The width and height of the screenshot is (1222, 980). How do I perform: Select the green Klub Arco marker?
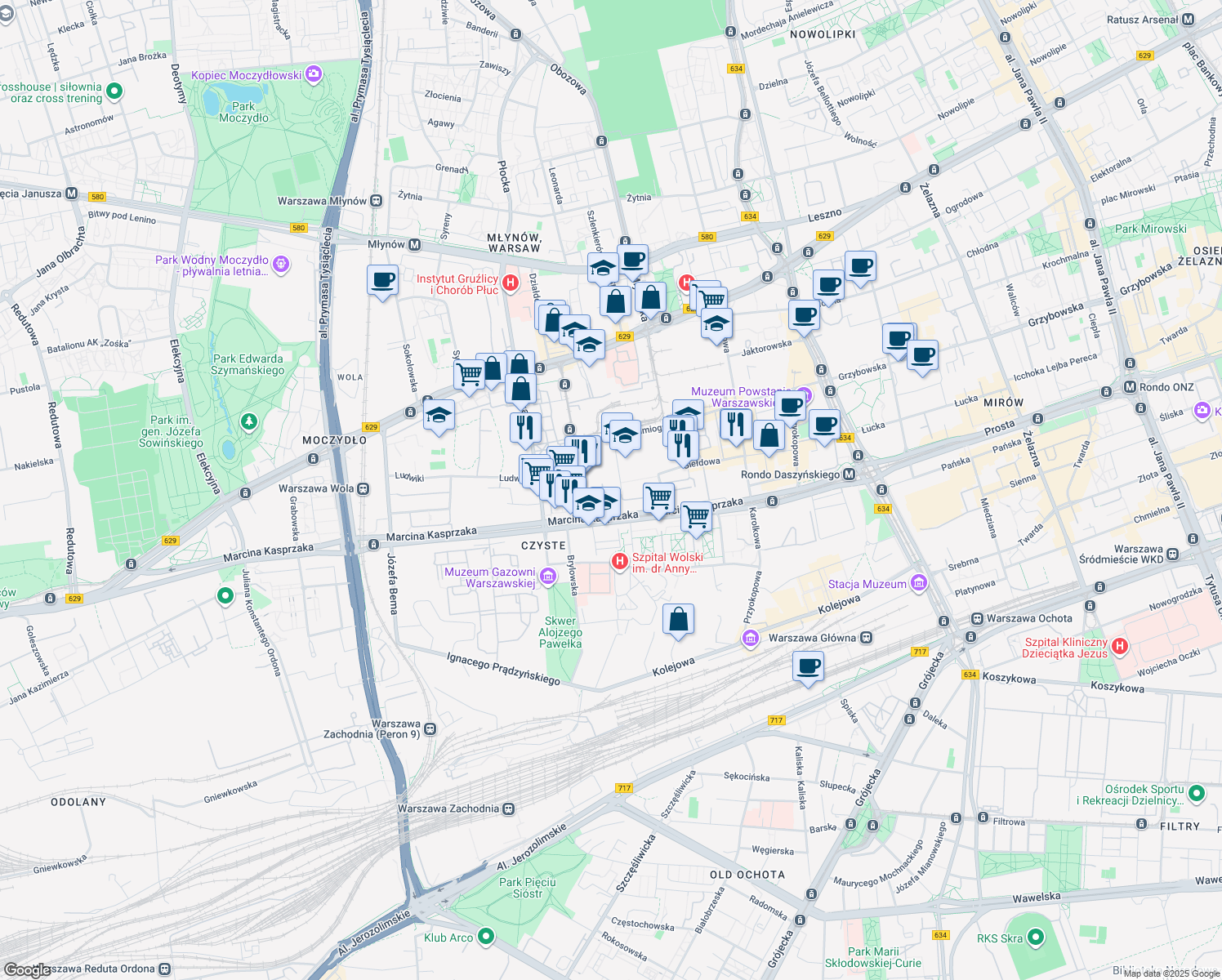pyautogui.click(x=485, y=938)
